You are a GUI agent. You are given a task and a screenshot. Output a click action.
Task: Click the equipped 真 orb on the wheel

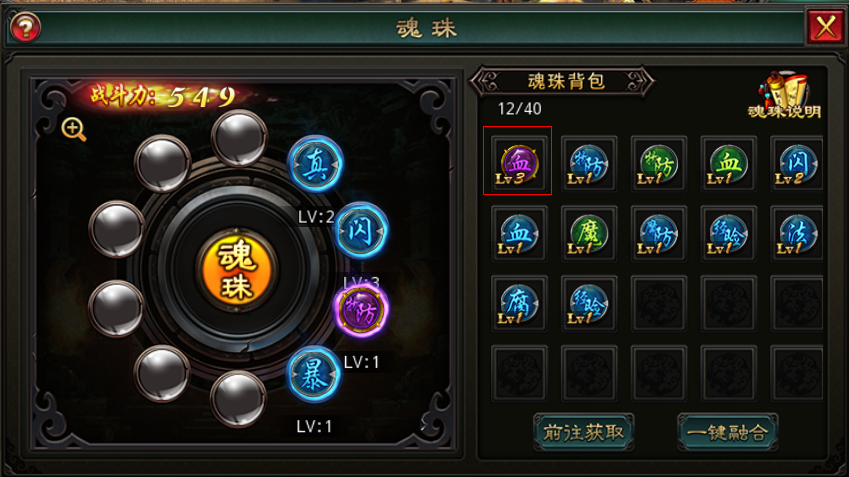click(x=315, y=164)
